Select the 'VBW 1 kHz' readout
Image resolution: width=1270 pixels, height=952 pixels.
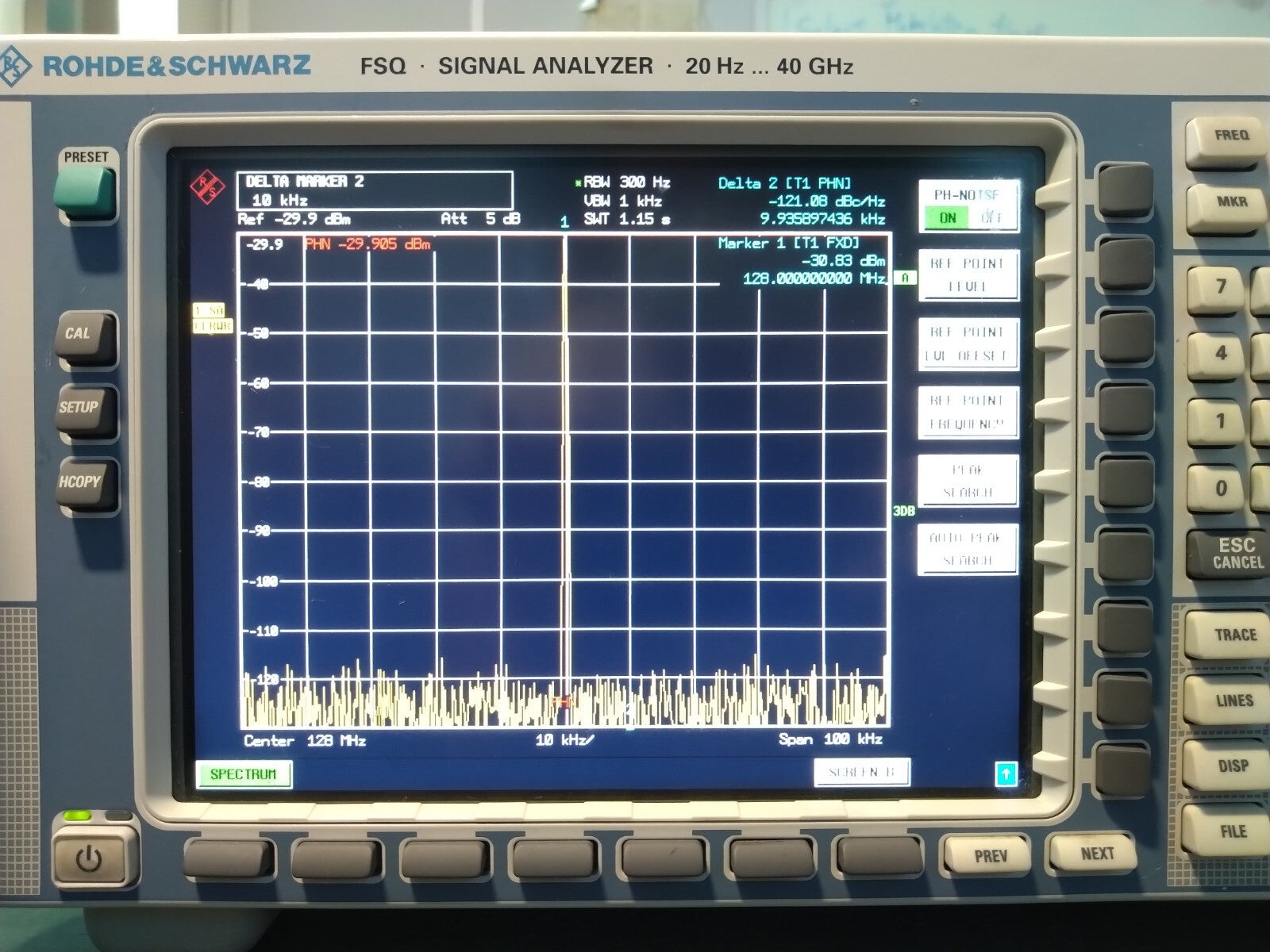click(x=623, y=201)
